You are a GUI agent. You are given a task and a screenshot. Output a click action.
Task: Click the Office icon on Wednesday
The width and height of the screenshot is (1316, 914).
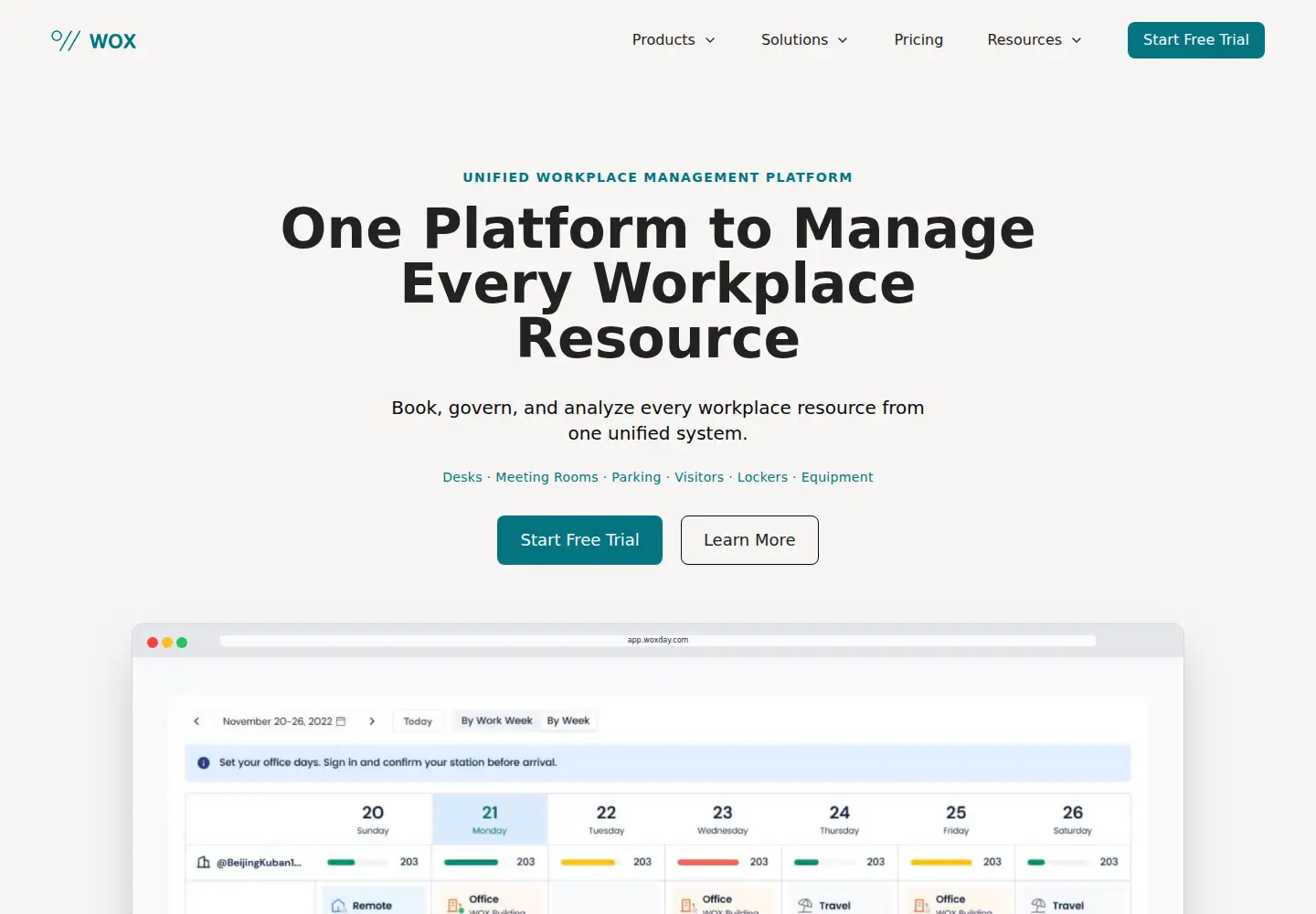688,906
